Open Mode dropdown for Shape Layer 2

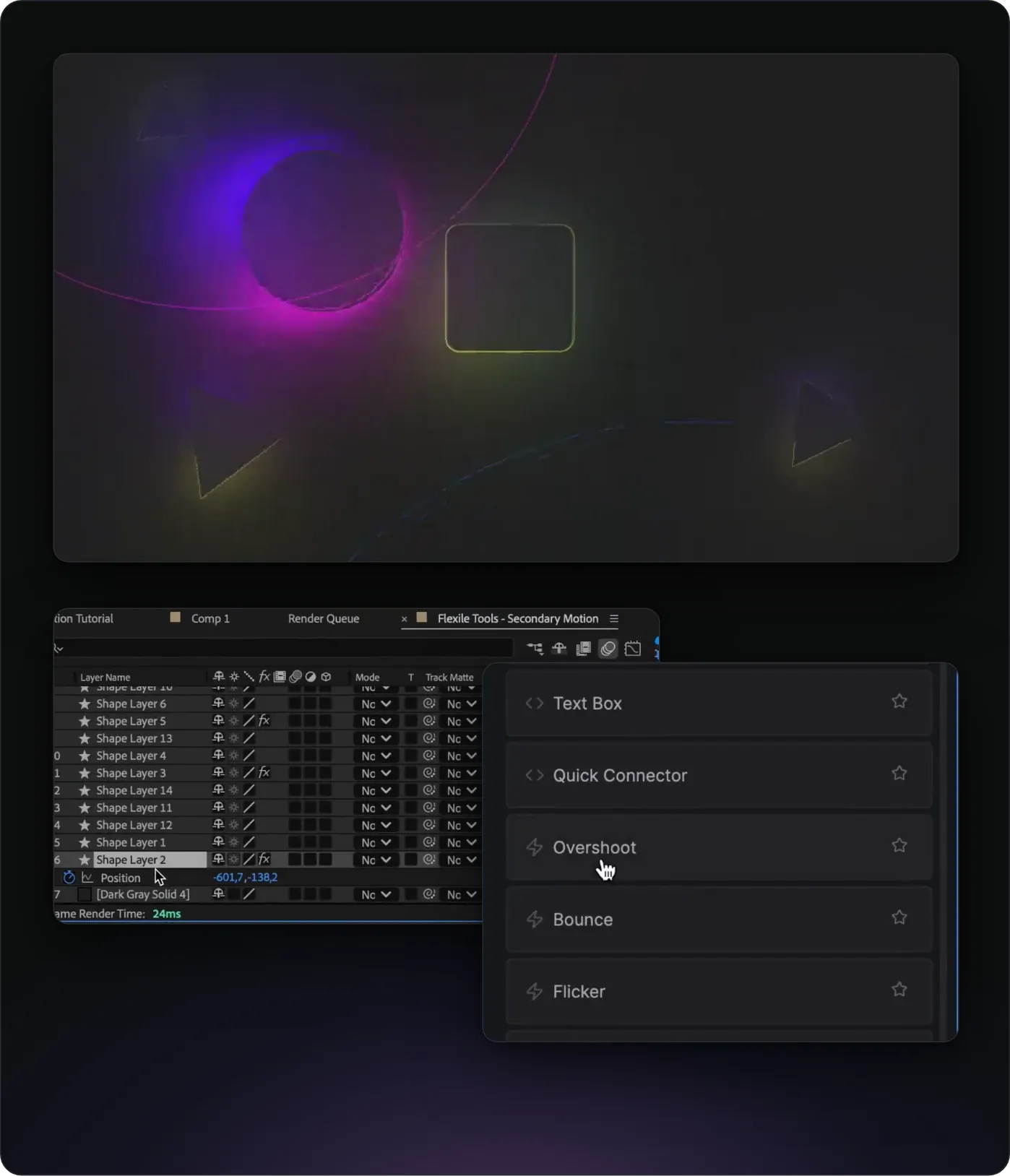[x=376, y=860]
